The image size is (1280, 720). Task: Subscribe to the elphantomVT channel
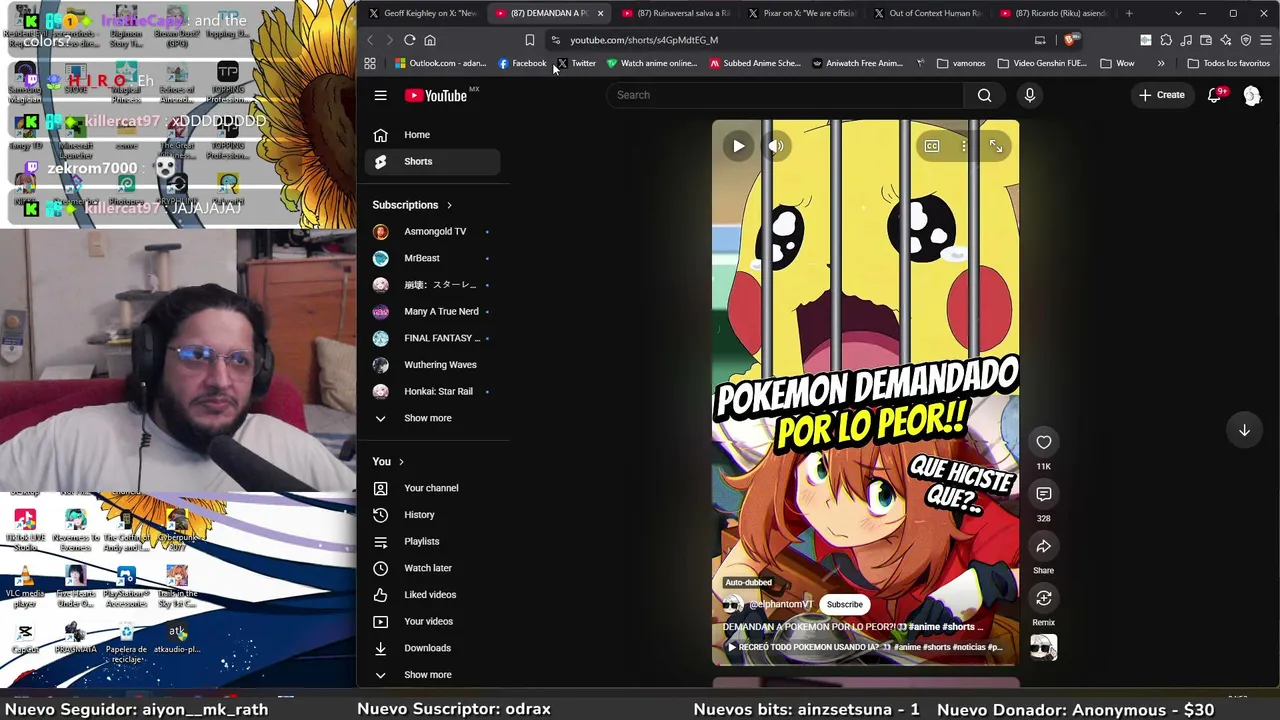844,604
